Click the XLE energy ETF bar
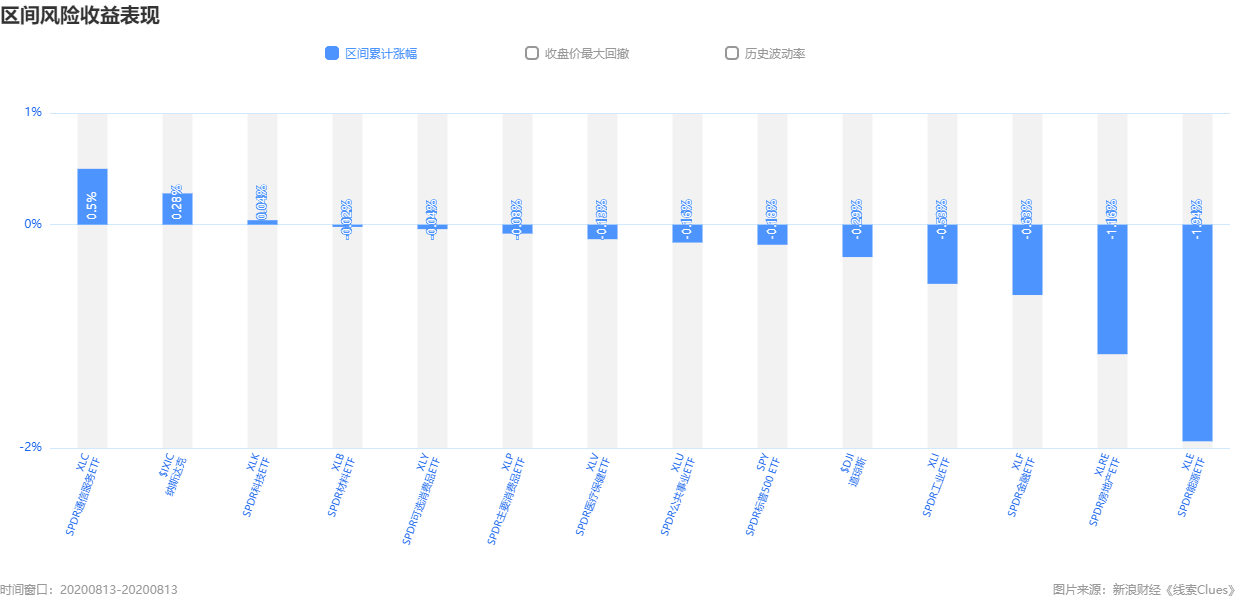1240x600 pixels. point(1197,332)
